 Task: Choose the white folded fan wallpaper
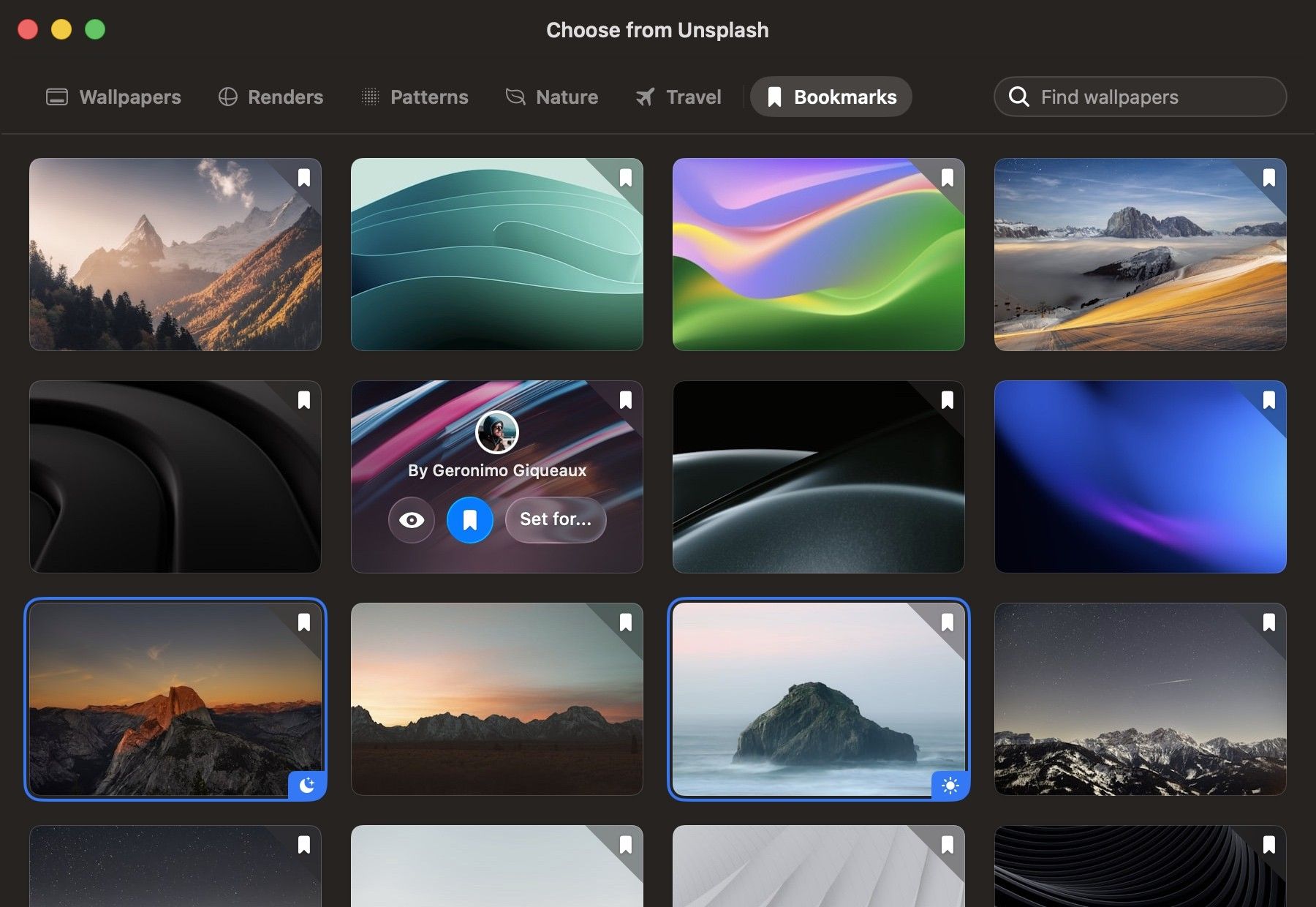click(x=819, y=867)
